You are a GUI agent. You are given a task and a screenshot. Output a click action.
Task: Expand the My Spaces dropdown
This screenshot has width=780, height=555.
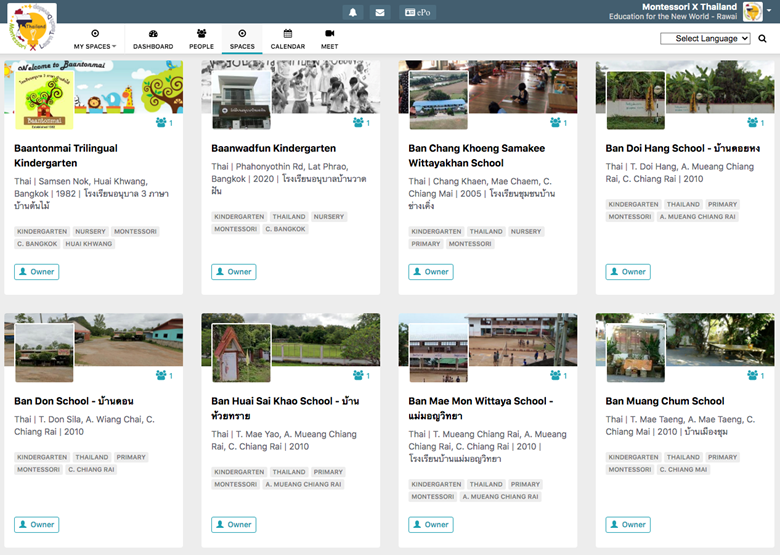95,39
